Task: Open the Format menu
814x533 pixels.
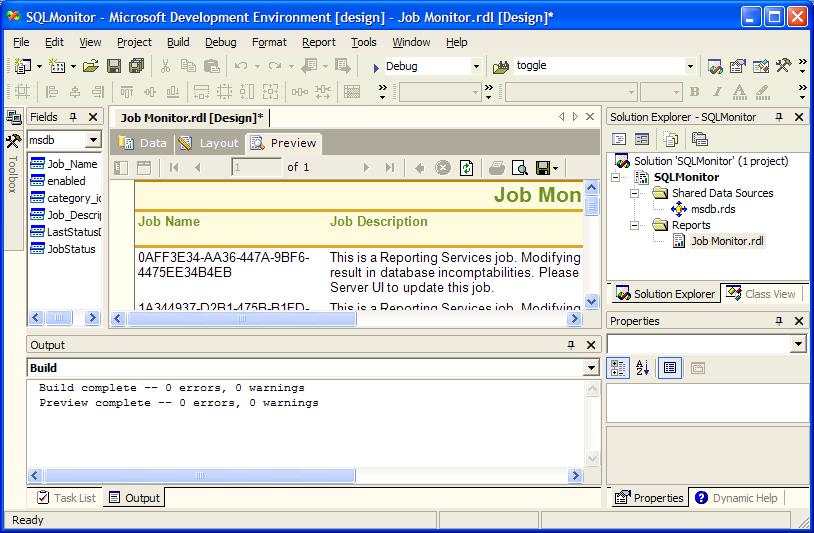Action: (269, 42)
